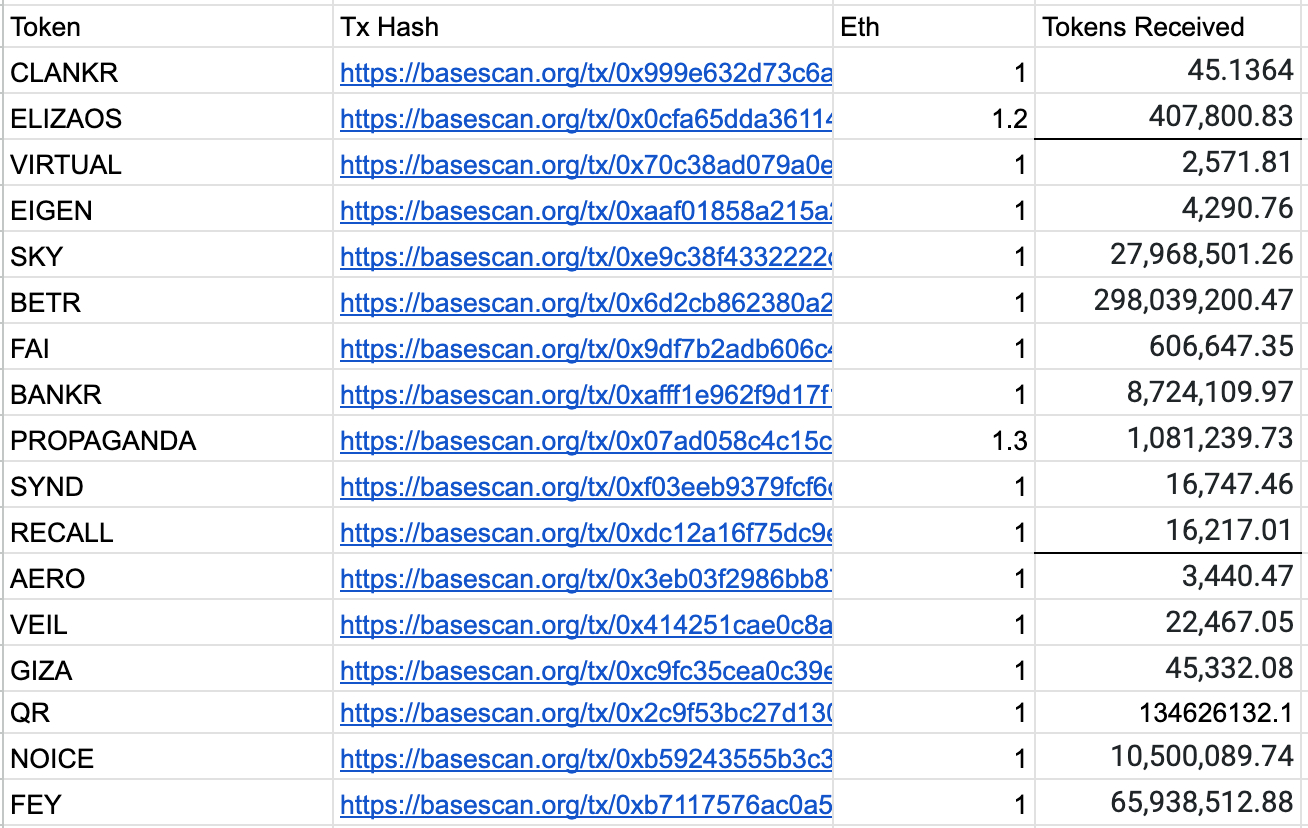Screen dimensions: 1308x828
Task: Open the PROPAGANDA basescan link
Action: point(586,441)
